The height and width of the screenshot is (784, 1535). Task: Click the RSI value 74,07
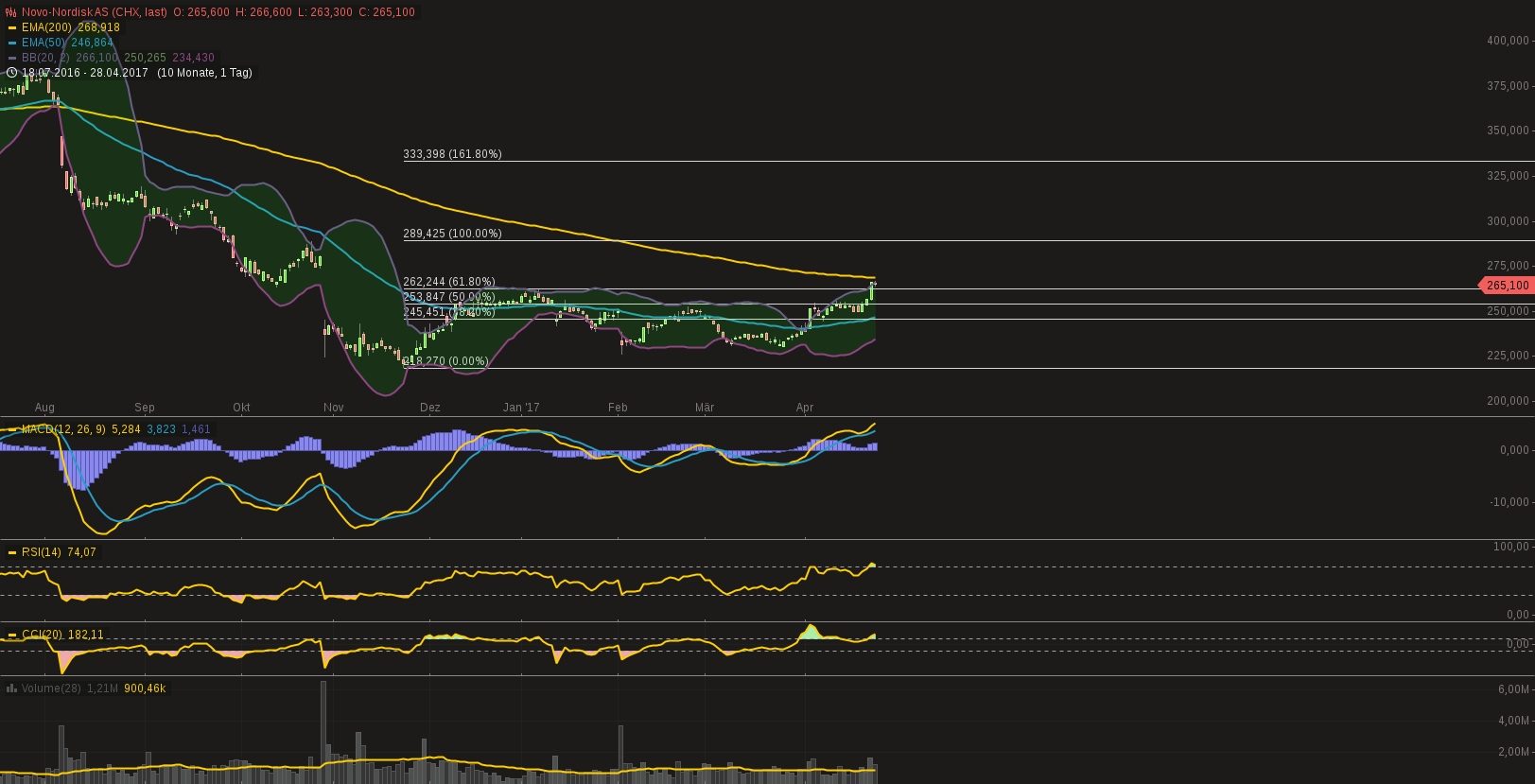(x=82, y=552)
